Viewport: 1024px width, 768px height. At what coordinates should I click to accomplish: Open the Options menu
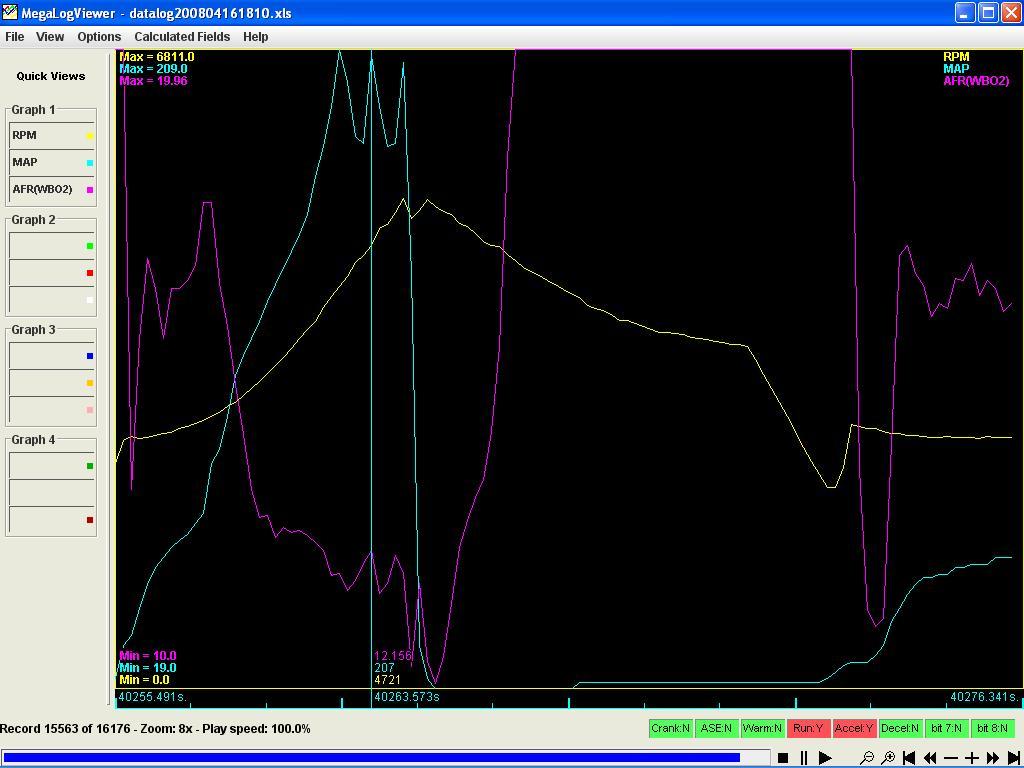(x=99, y=36)
